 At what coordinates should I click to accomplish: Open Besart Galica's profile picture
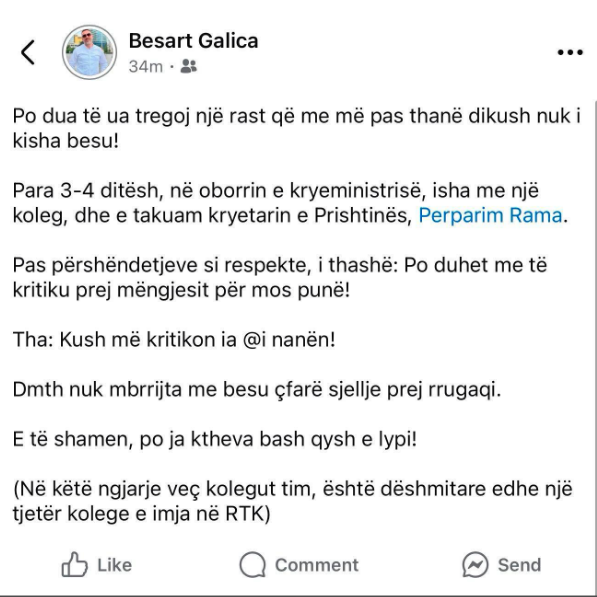point(89,52)
